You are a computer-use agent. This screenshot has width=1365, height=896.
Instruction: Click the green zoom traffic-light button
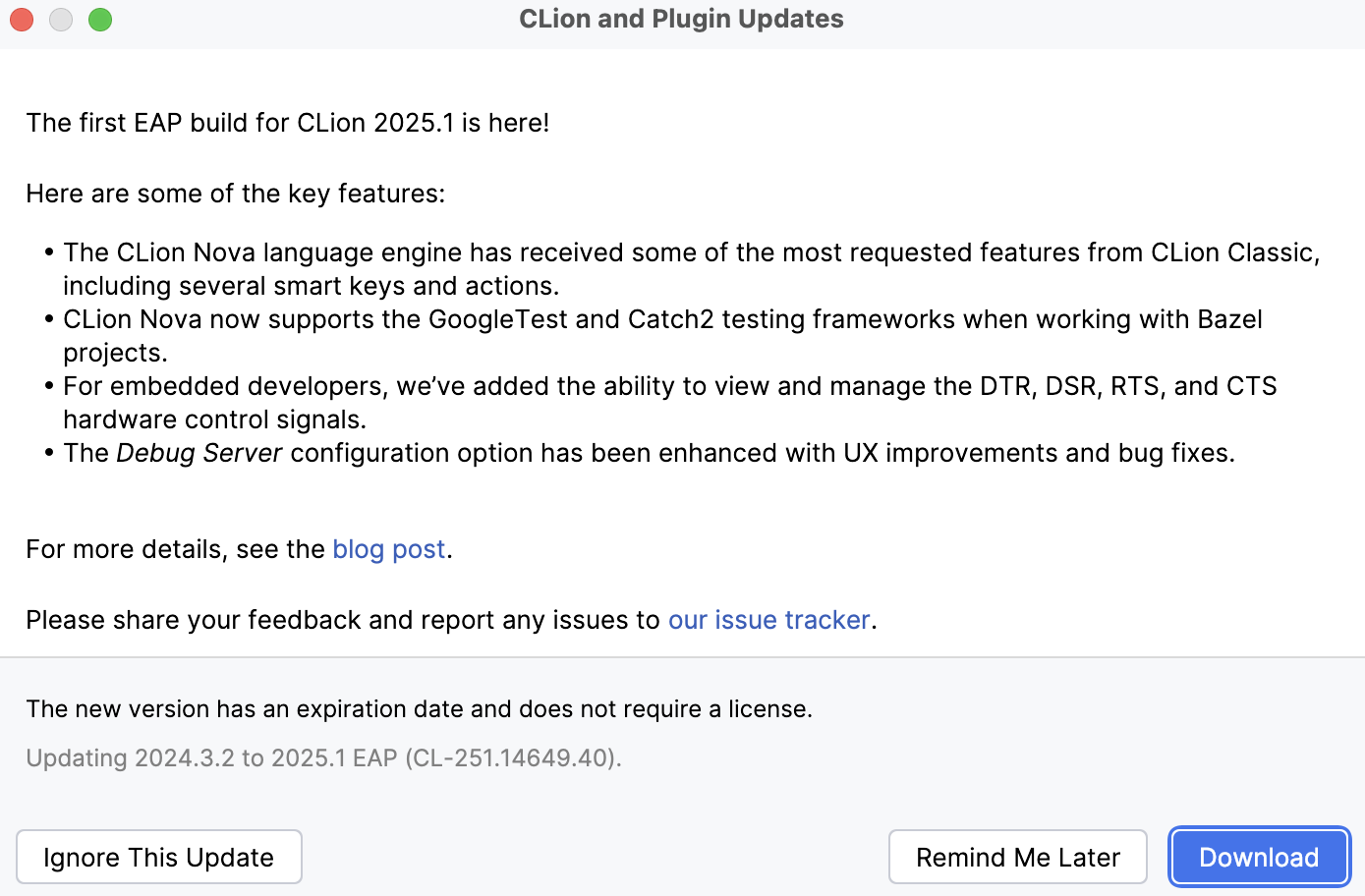(x=99, y=19)
